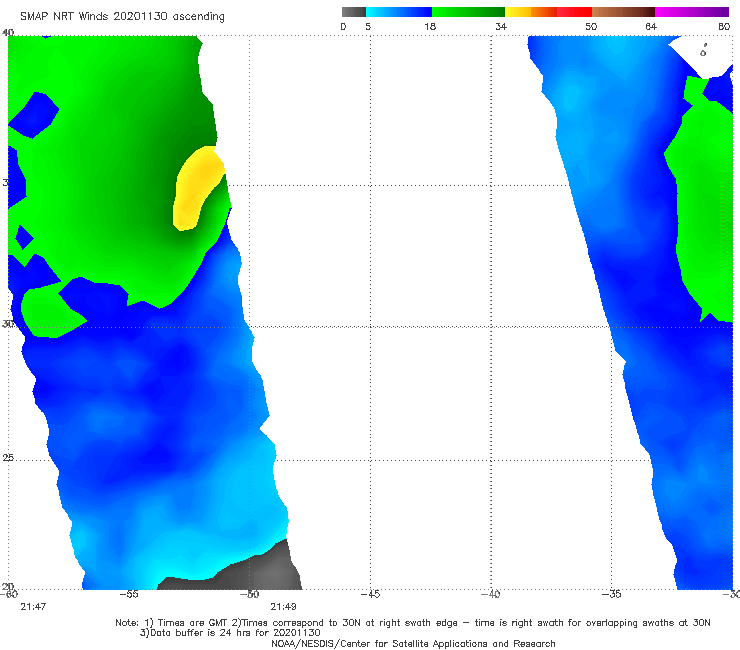Click the longitude label '-45'
Image resolution: width=740 pixels, height=650 pixels.
coord(370,594)
